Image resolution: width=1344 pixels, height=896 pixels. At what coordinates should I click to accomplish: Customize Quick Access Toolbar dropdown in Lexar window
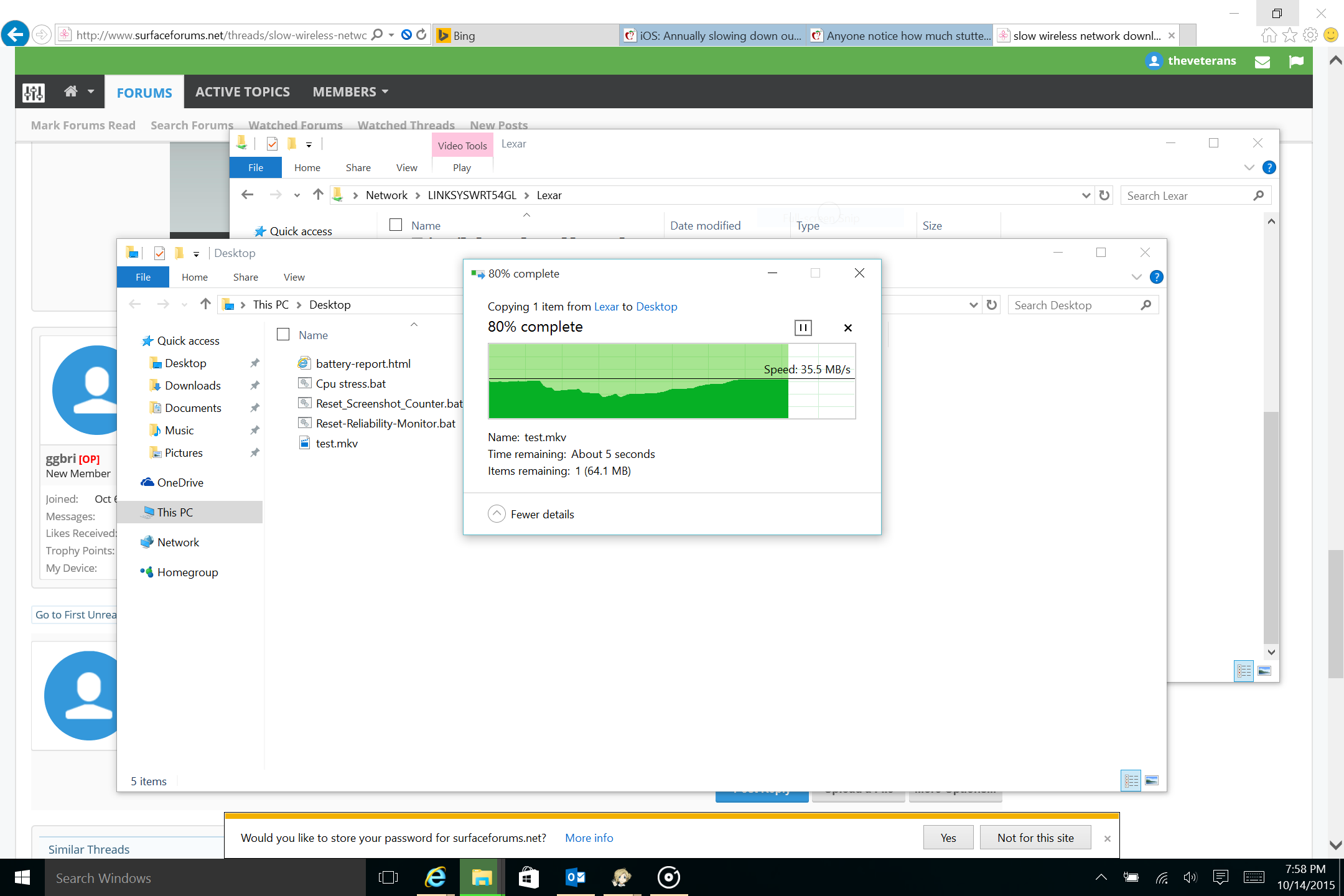click(x=309, y=144)
